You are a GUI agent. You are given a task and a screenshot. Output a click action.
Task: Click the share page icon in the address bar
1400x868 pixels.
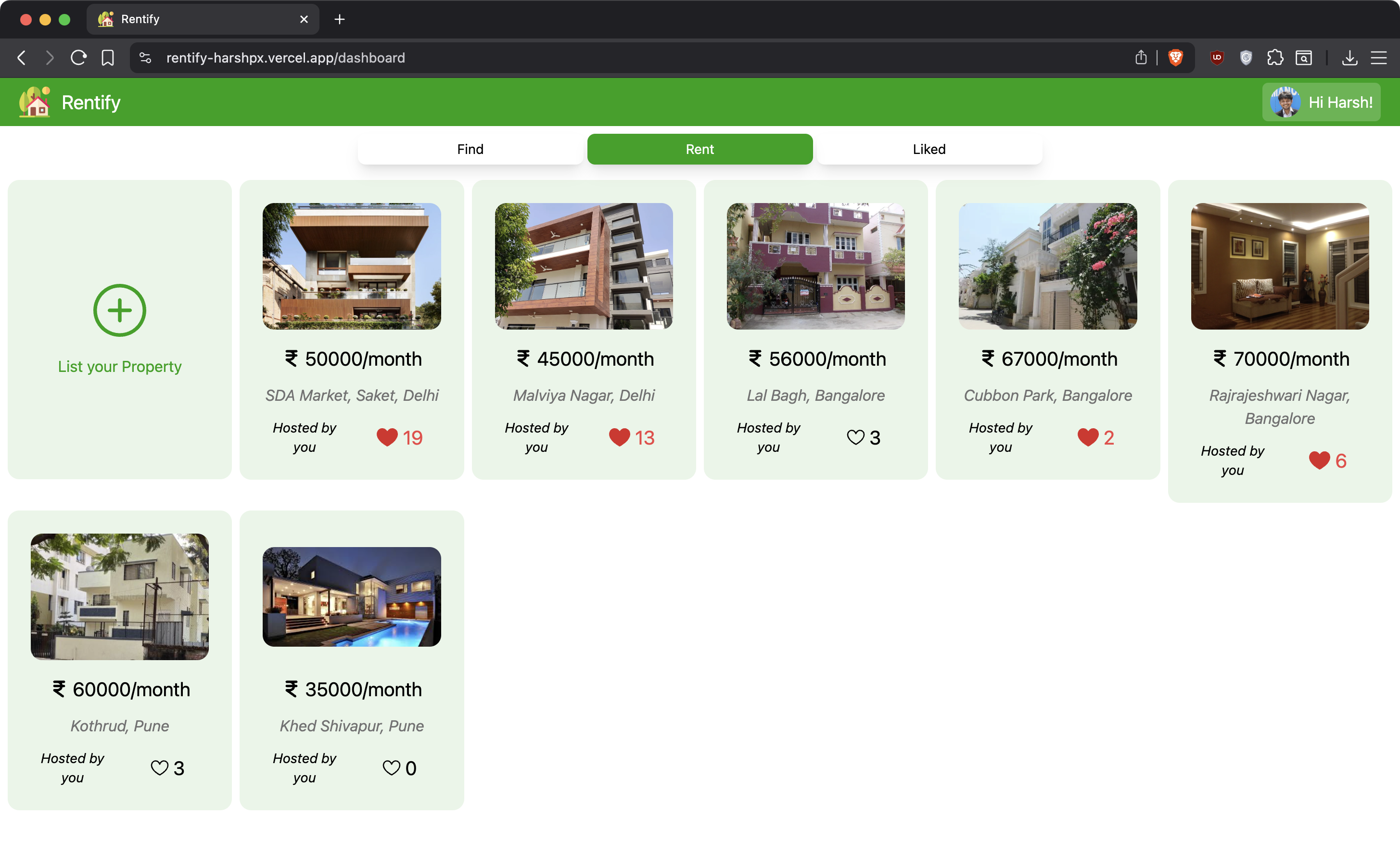click(x=1141, y=57)
